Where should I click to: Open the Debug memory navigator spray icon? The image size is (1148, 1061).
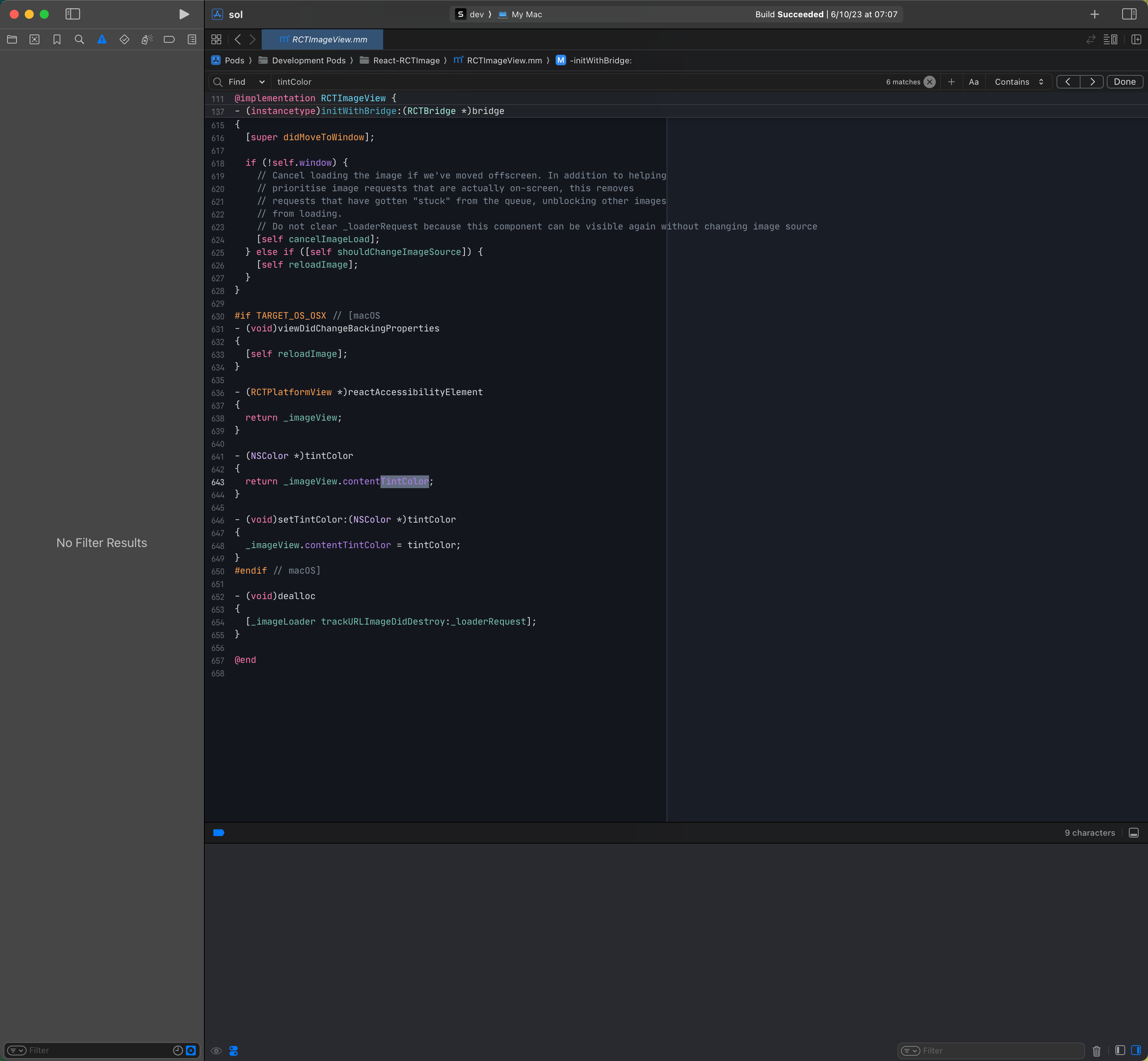[146, 40]
